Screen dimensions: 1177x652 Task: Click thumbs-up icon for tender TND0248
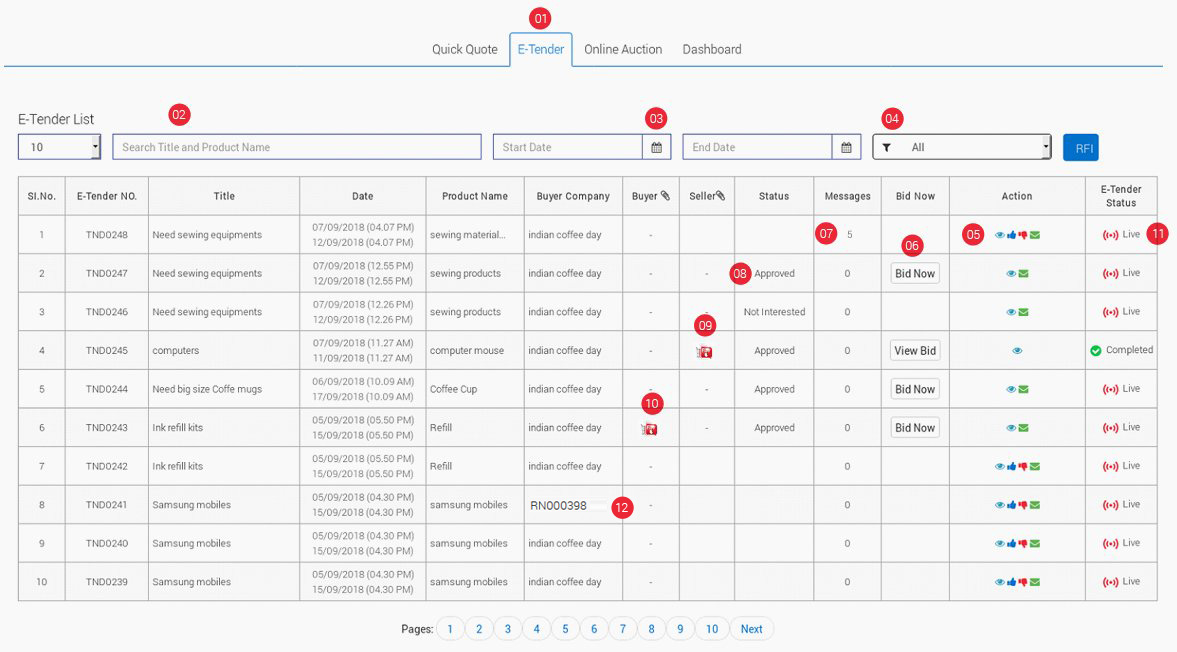point(1011,235)
